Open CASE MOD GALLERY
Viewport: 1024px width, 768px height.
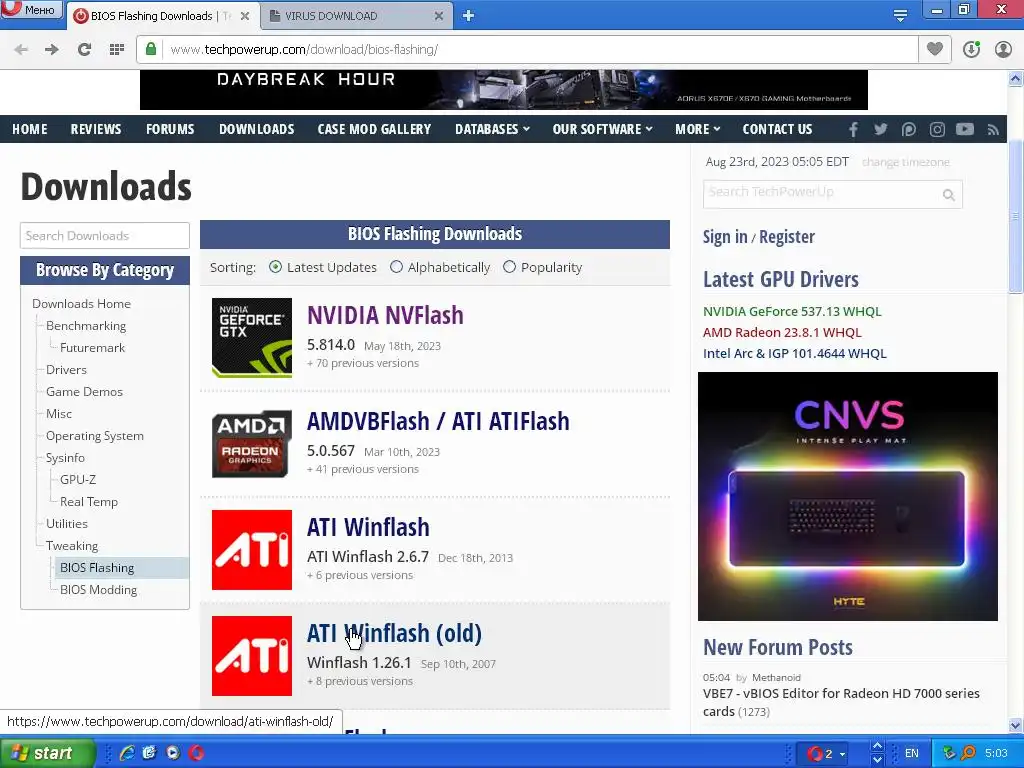point(374,129)
